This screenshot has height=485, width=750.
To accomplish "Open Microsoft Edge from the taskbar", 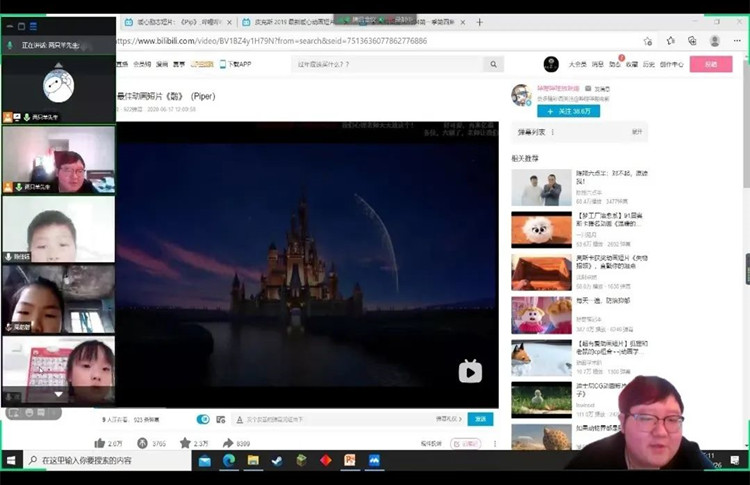I will (x=229, y=460).
